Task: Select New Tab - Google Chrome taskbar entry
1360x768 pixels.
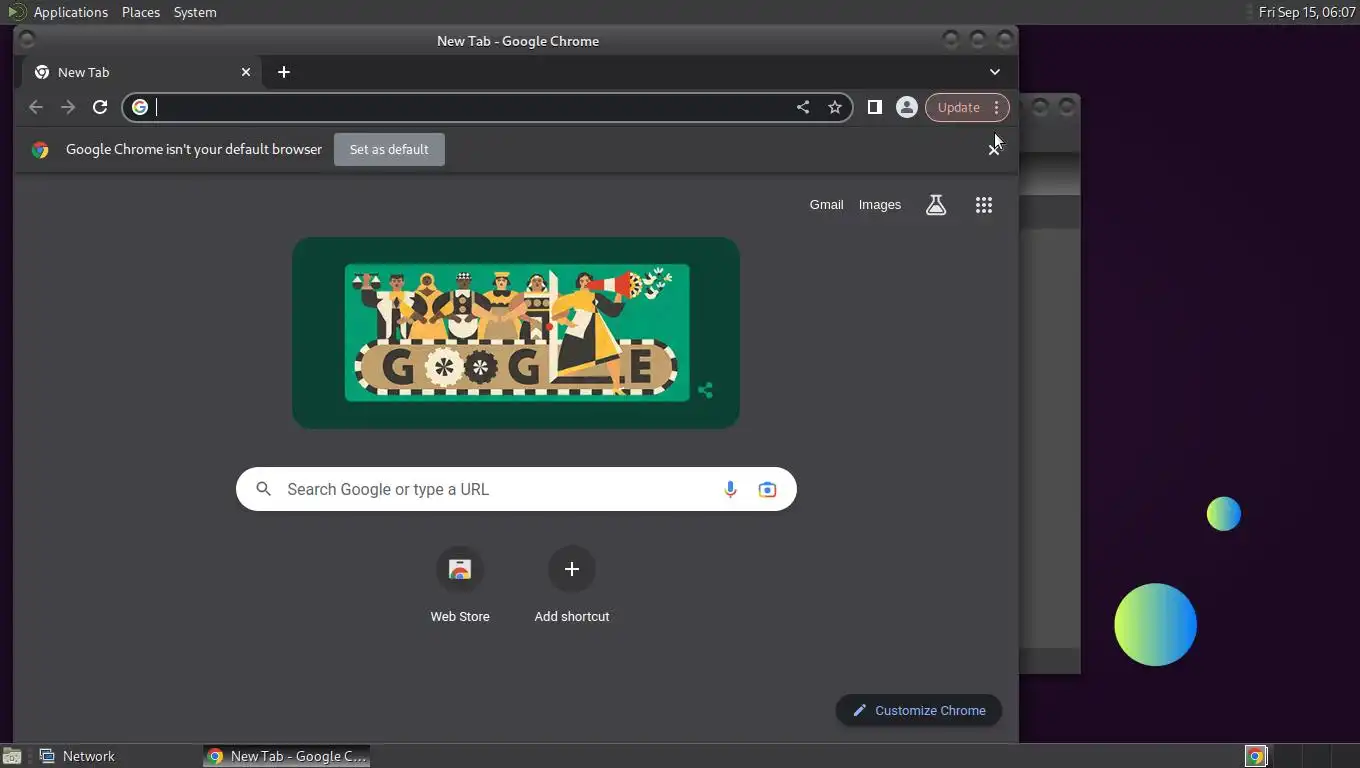Action: [288, 756]
